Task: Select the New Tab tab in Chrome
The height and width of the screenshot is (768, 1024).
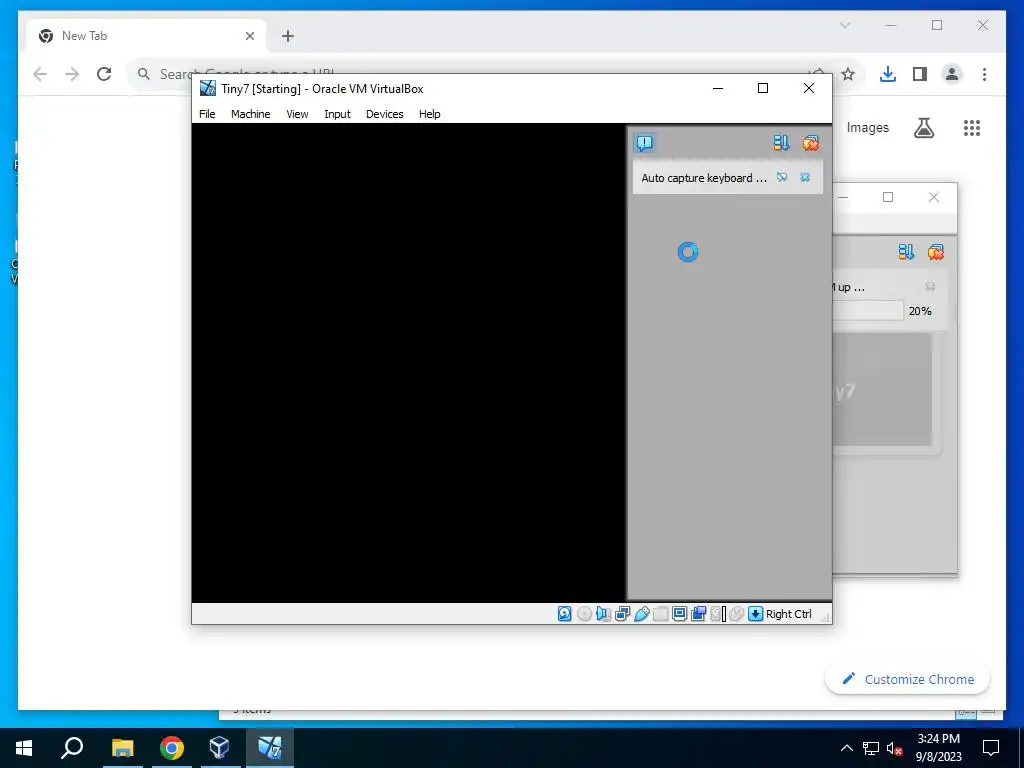Action: point(144,36)
